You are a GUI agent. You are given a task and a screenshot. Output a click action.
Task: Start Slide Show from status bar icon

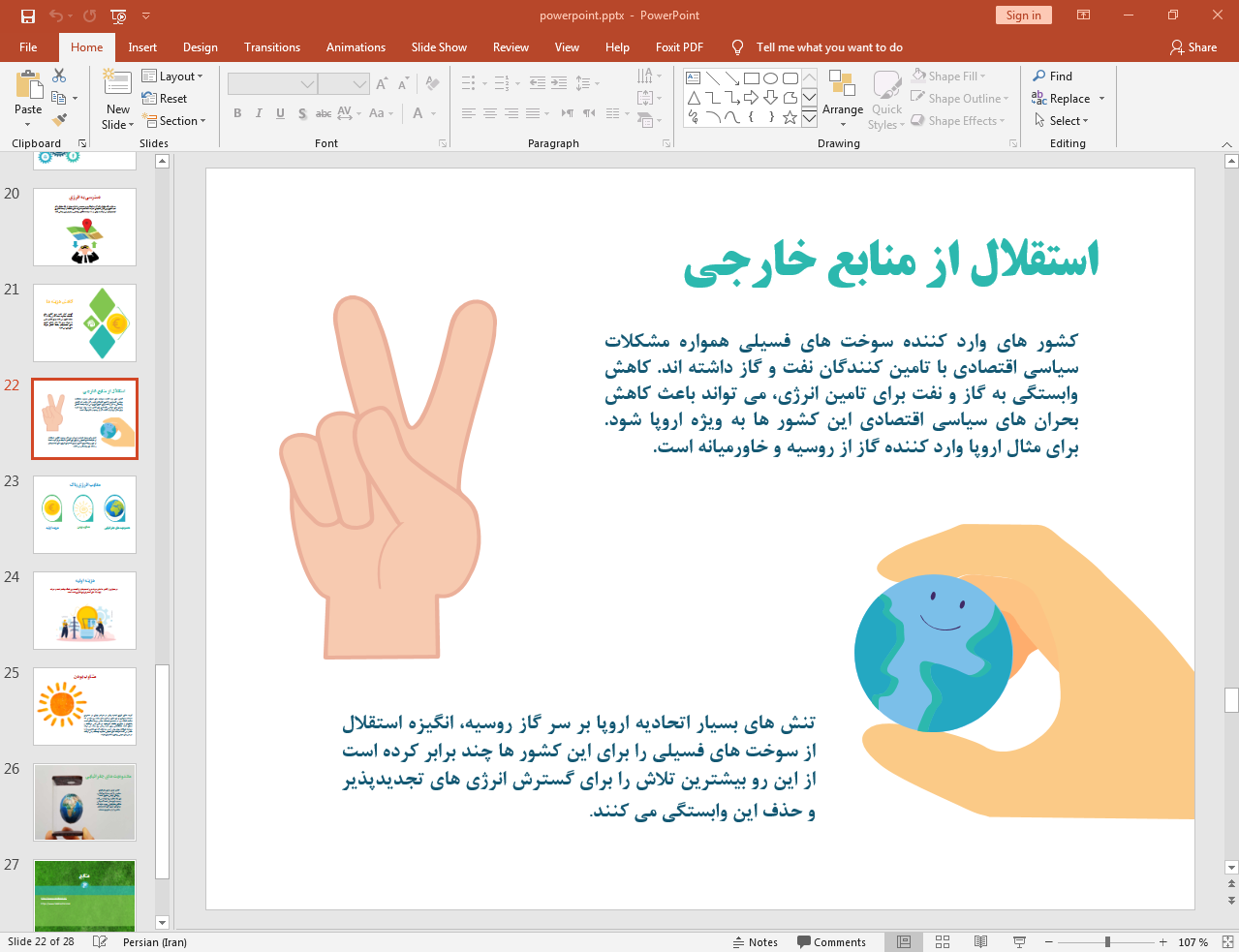[1019, 941]
